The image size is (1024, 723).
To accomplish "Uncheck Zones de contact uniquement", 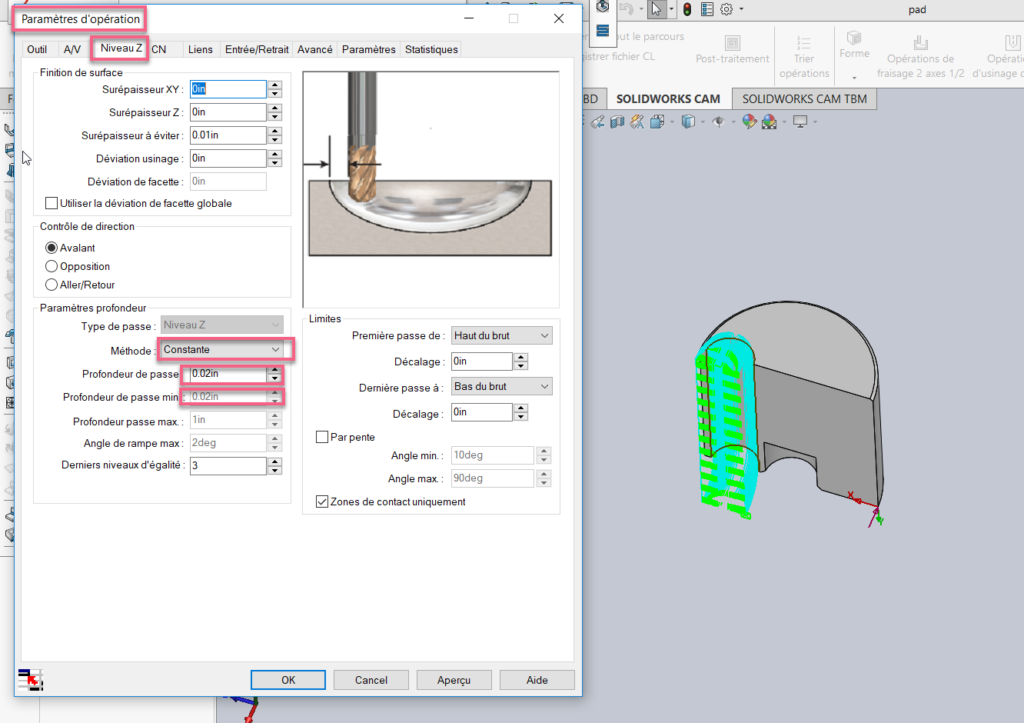I will tap(321, 502).
